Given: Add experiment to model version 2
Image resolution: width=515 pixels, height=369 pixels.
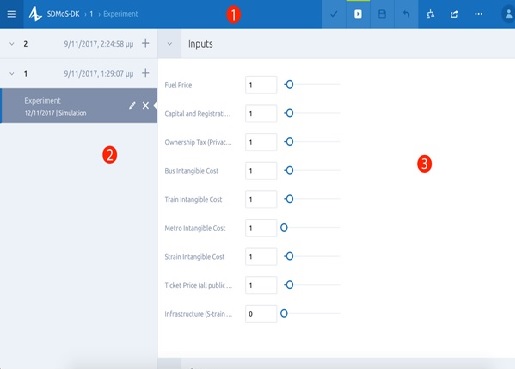Looking at the screenshot, I should [x=146, y=43].
